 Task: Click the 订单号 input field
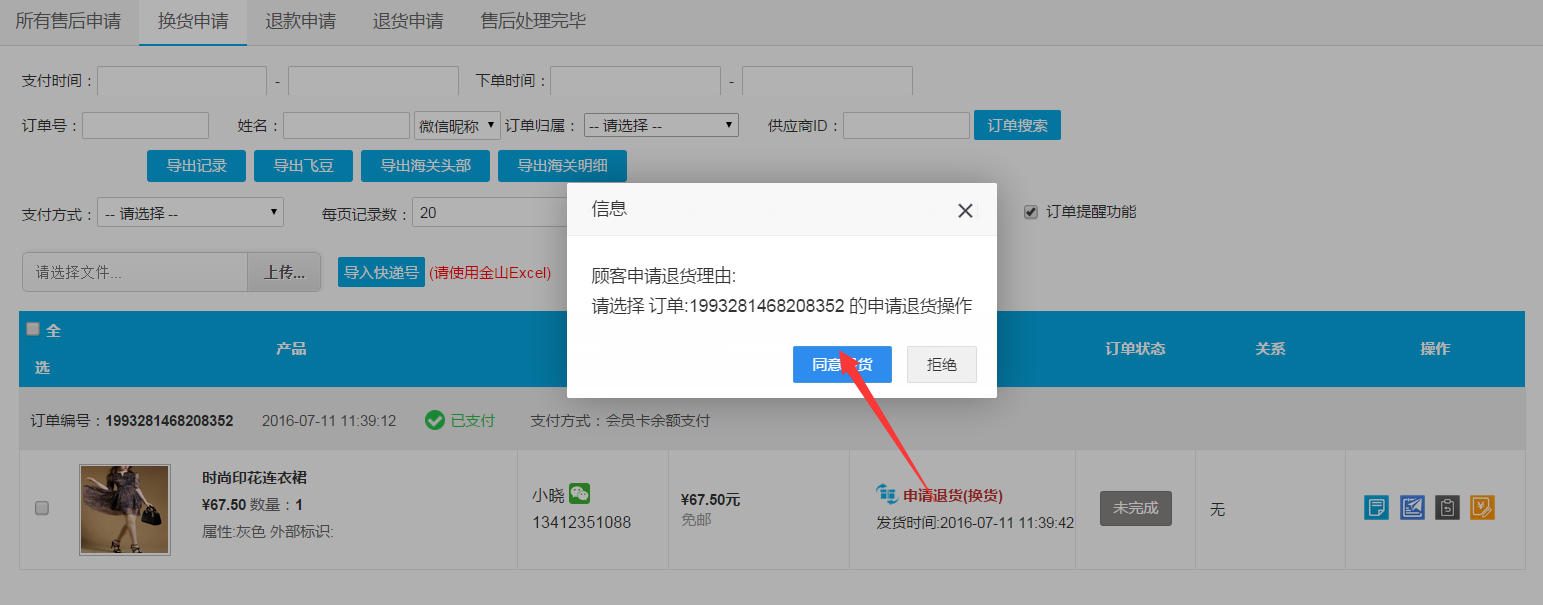click(145, 126)
